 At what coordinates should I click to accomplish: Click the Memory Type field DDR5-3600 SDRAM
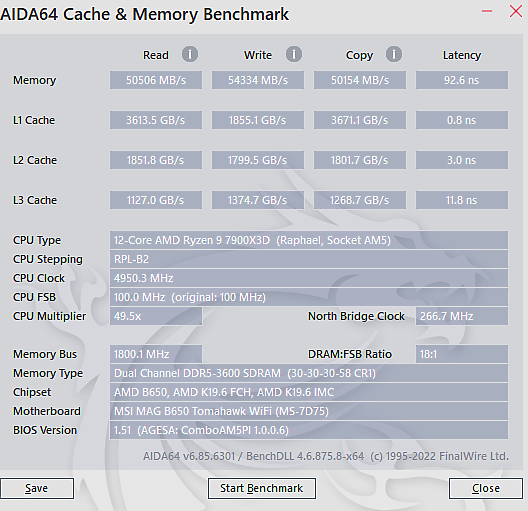click(309, 373)
